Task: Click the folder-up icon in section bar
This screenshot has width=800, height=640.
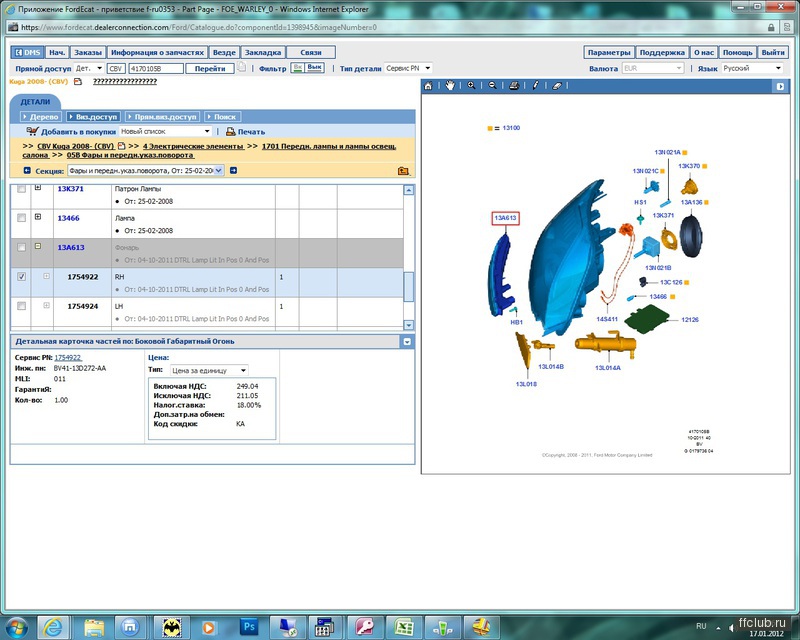Action: (403, 171)
